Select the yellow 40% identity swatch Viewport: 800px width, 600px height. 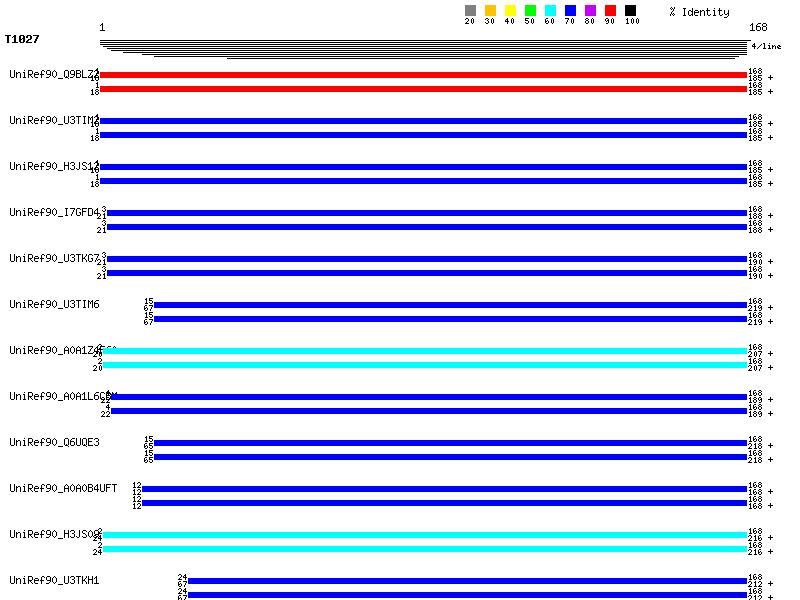(x=510, y=11)
